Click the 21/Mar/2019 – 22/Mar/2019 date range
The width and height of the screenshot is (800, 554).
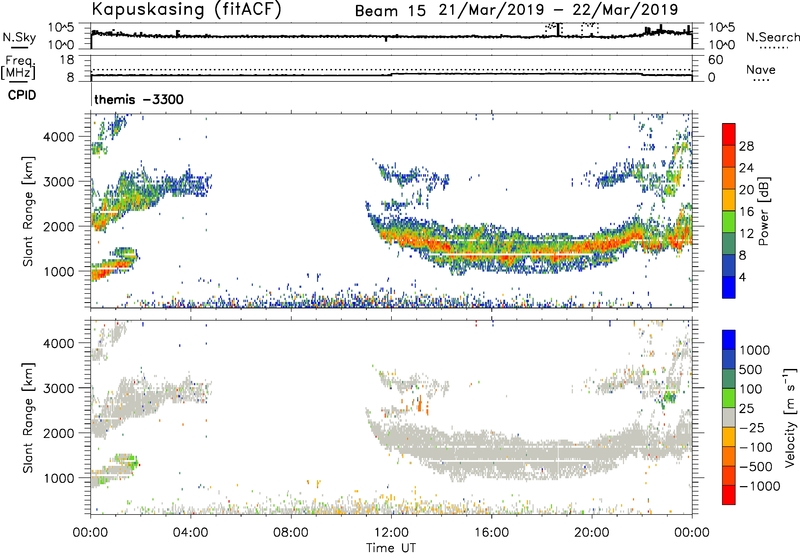[558, 10]
